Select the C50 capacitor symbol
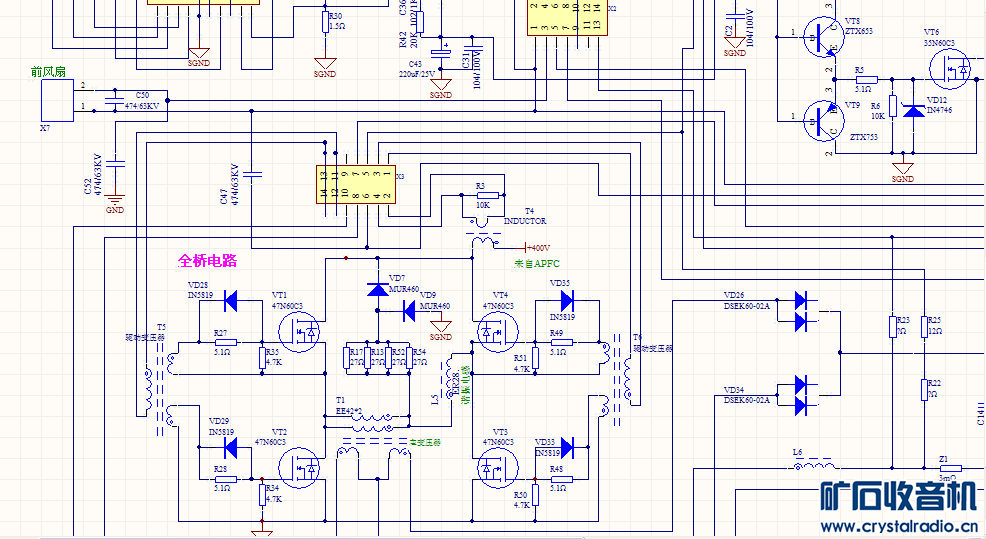986x539 pixels. pyautogui.click(x=114, y=101)
